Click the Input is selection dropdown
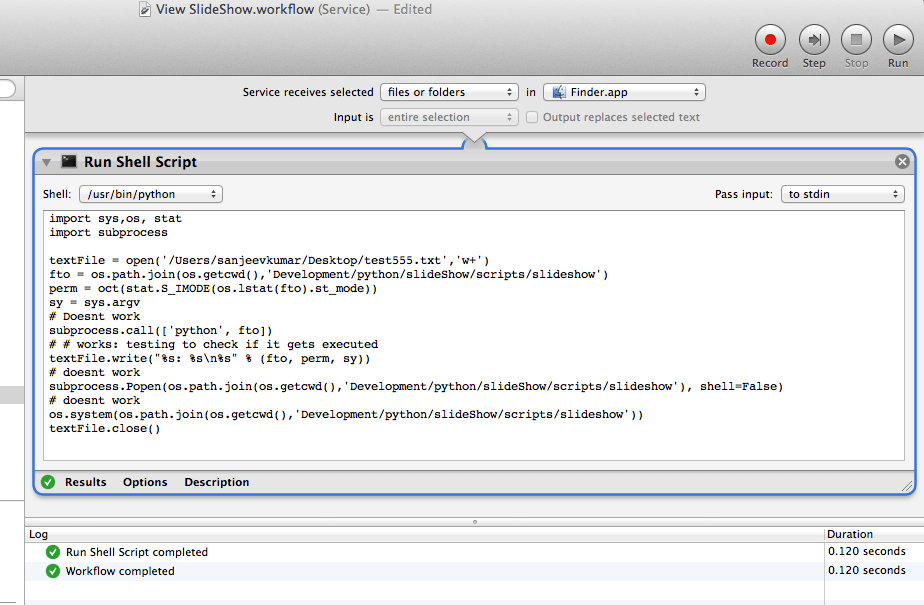 (x=449, y=117)
